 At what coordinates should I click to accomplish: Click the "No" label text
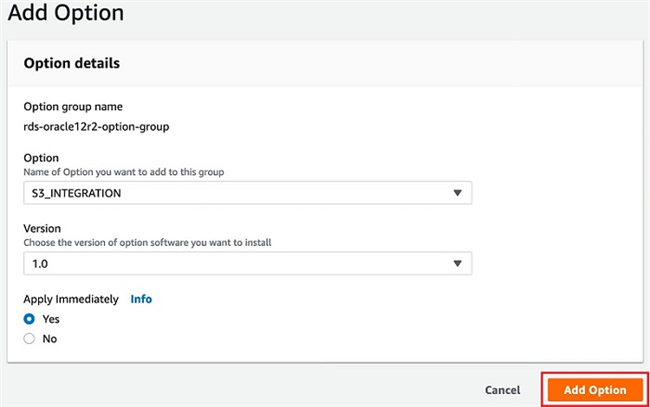50,339
